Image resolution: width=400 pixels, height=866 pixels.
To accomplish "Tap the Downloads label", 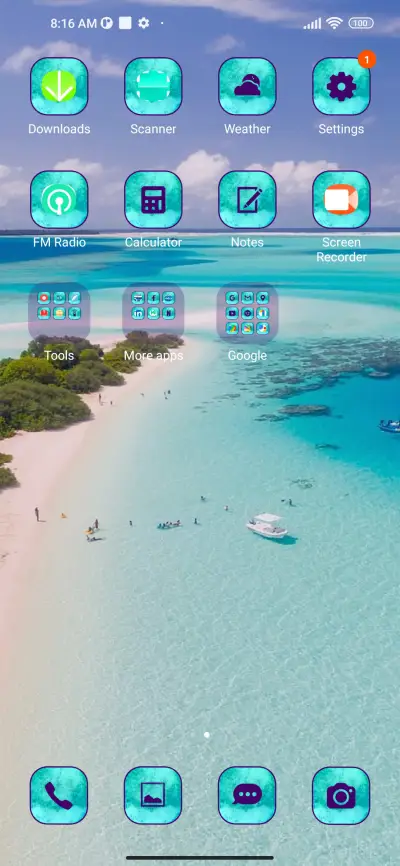I will [59, 129].
